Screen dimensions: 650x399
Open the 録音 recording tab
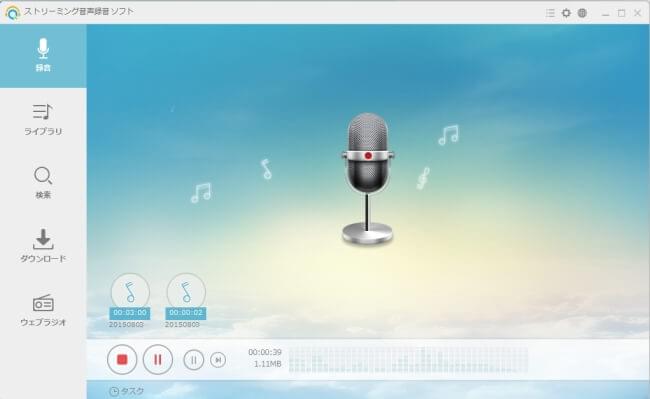43,56
